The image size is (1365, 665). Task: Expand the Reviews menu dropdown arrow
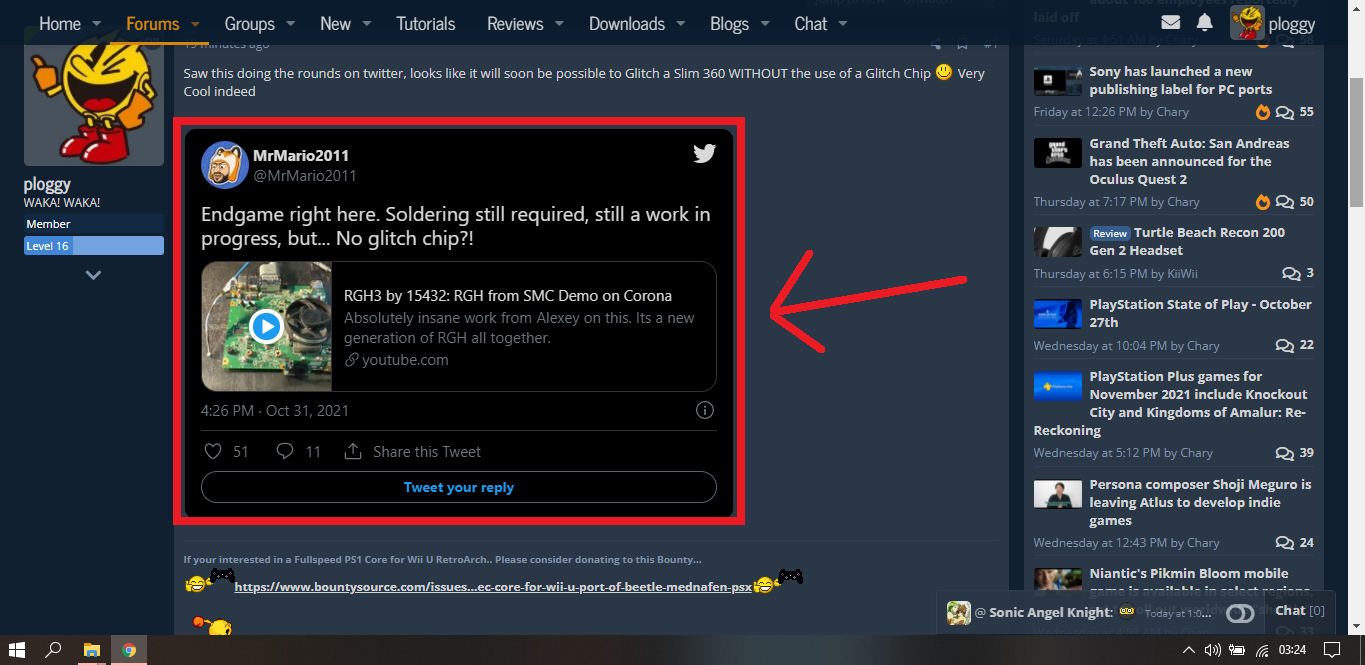click(x=559, y=23)
